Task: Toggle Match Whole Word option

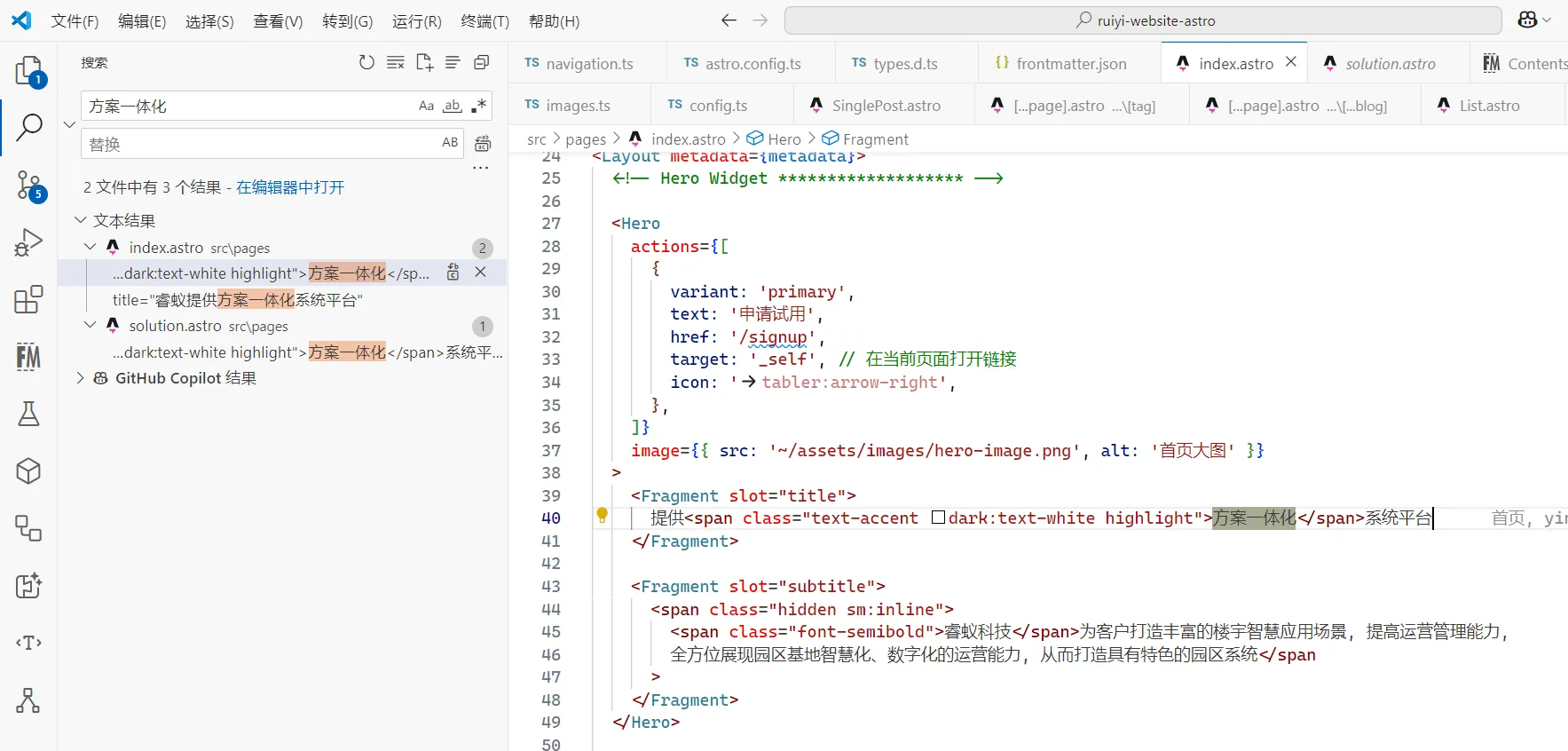Action: (x=453, y=106)
